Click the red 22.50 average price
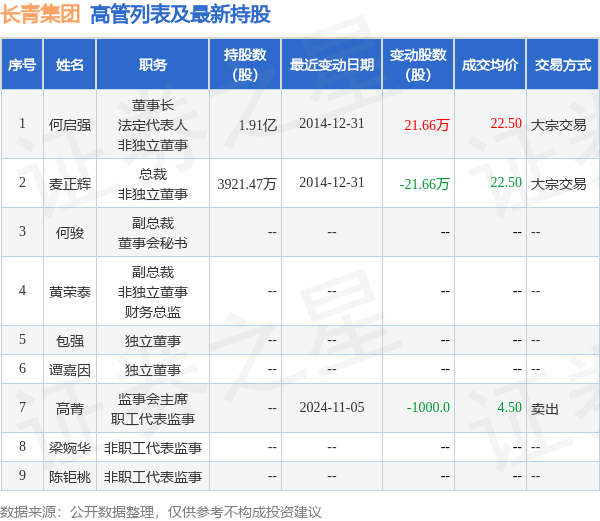This screenshot has height=521, width=600. click(506, 123)
